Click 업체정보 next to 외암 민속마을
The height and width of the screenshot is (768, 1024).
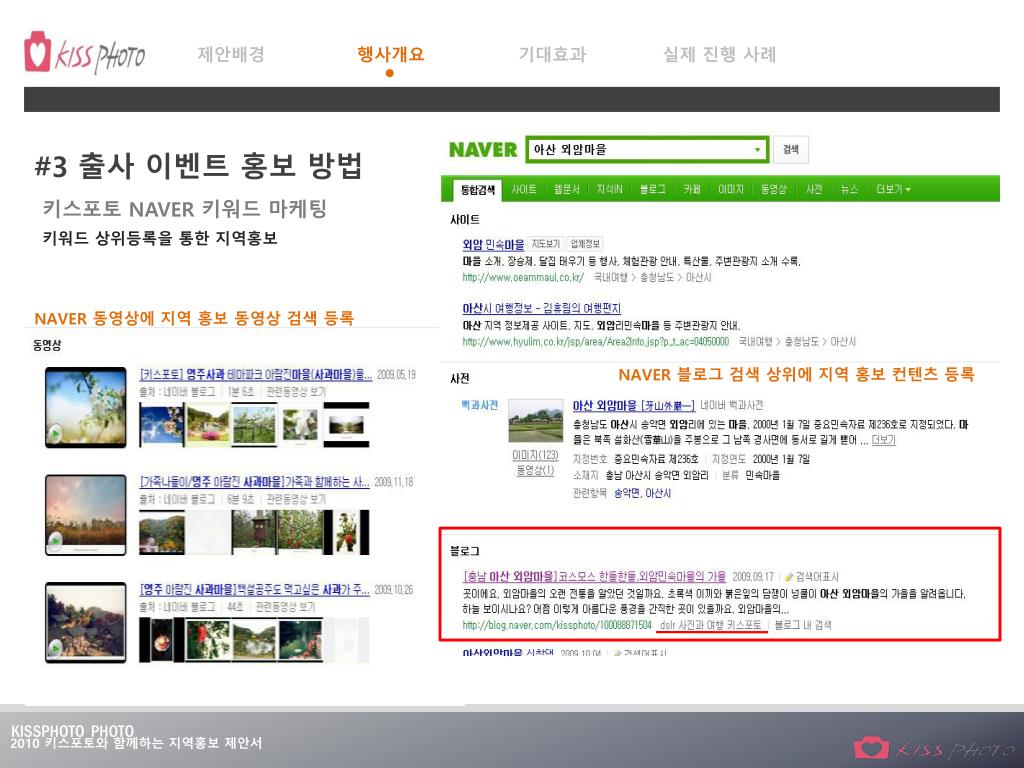pos(585,244)
